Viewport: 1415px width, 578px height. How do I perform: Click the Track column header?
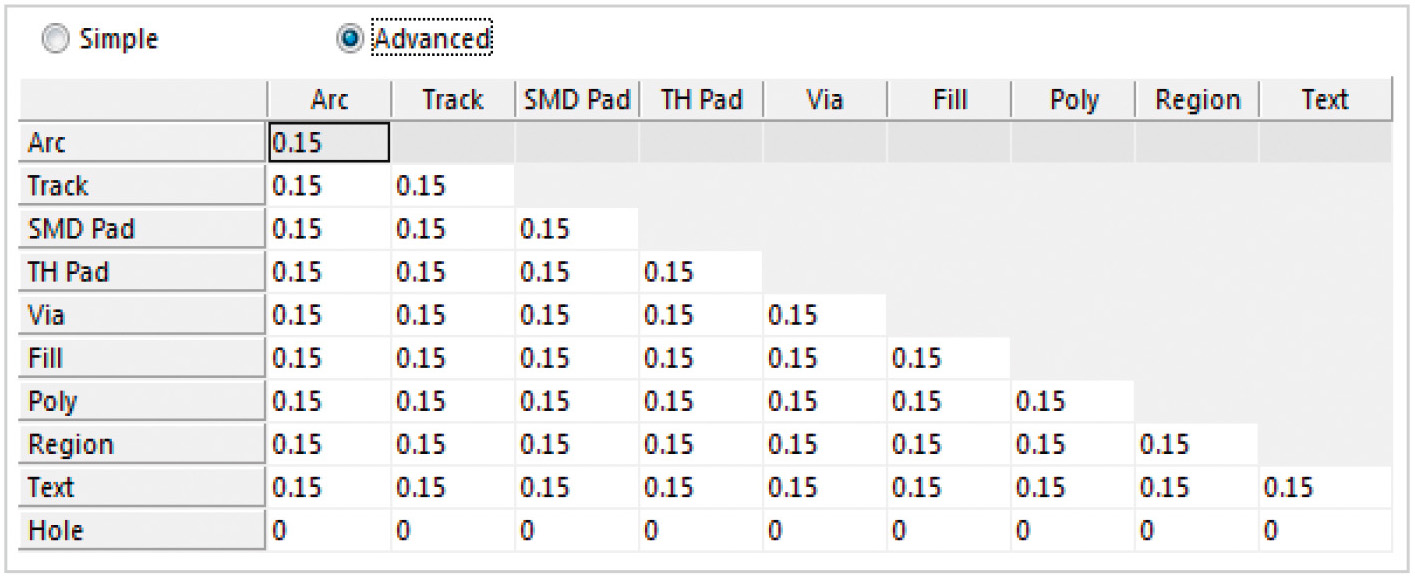click(452, 100)
